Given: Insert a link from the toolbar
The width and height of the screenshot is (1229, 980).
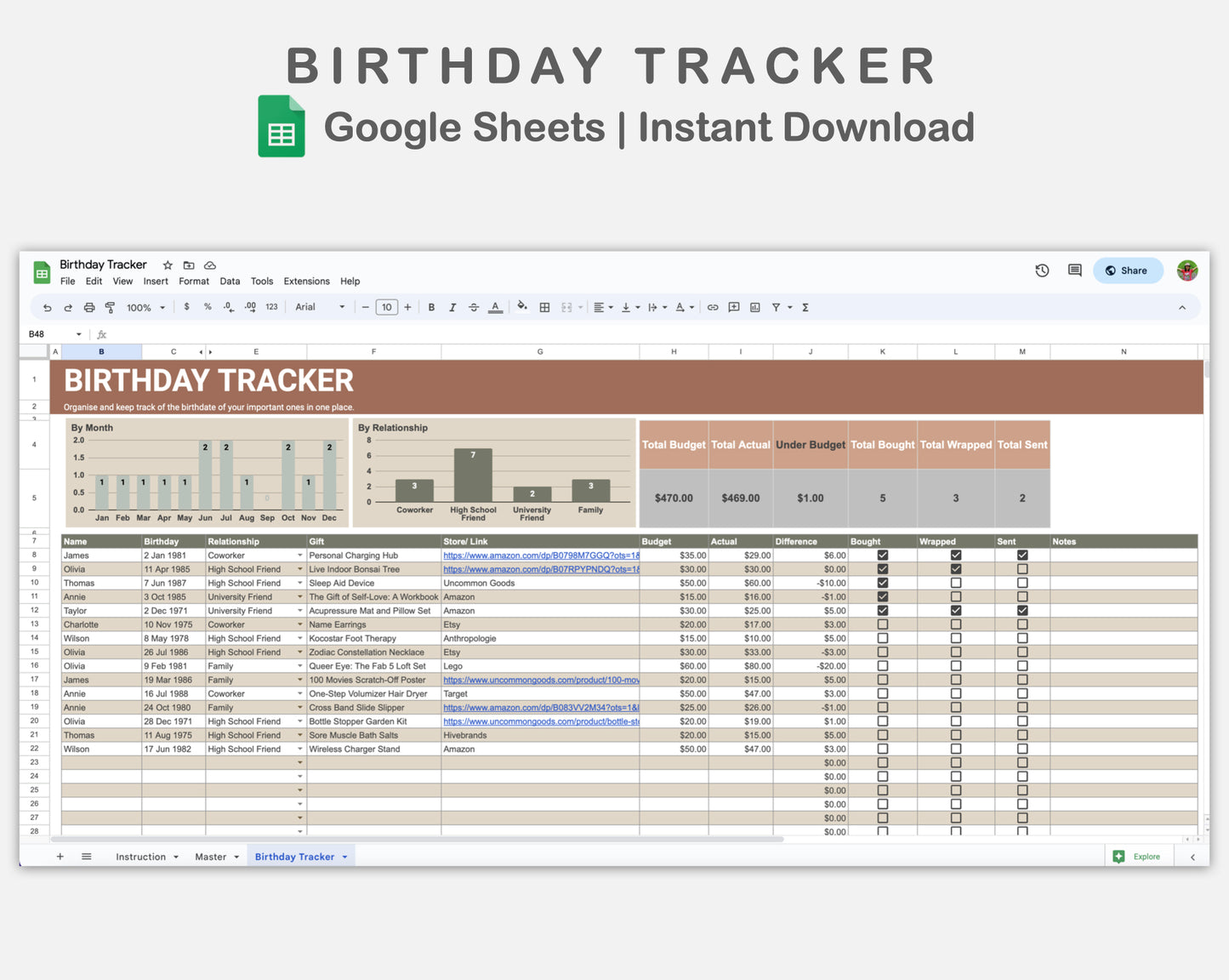Looking at the screenshot, I should click(x=712, y=307).
